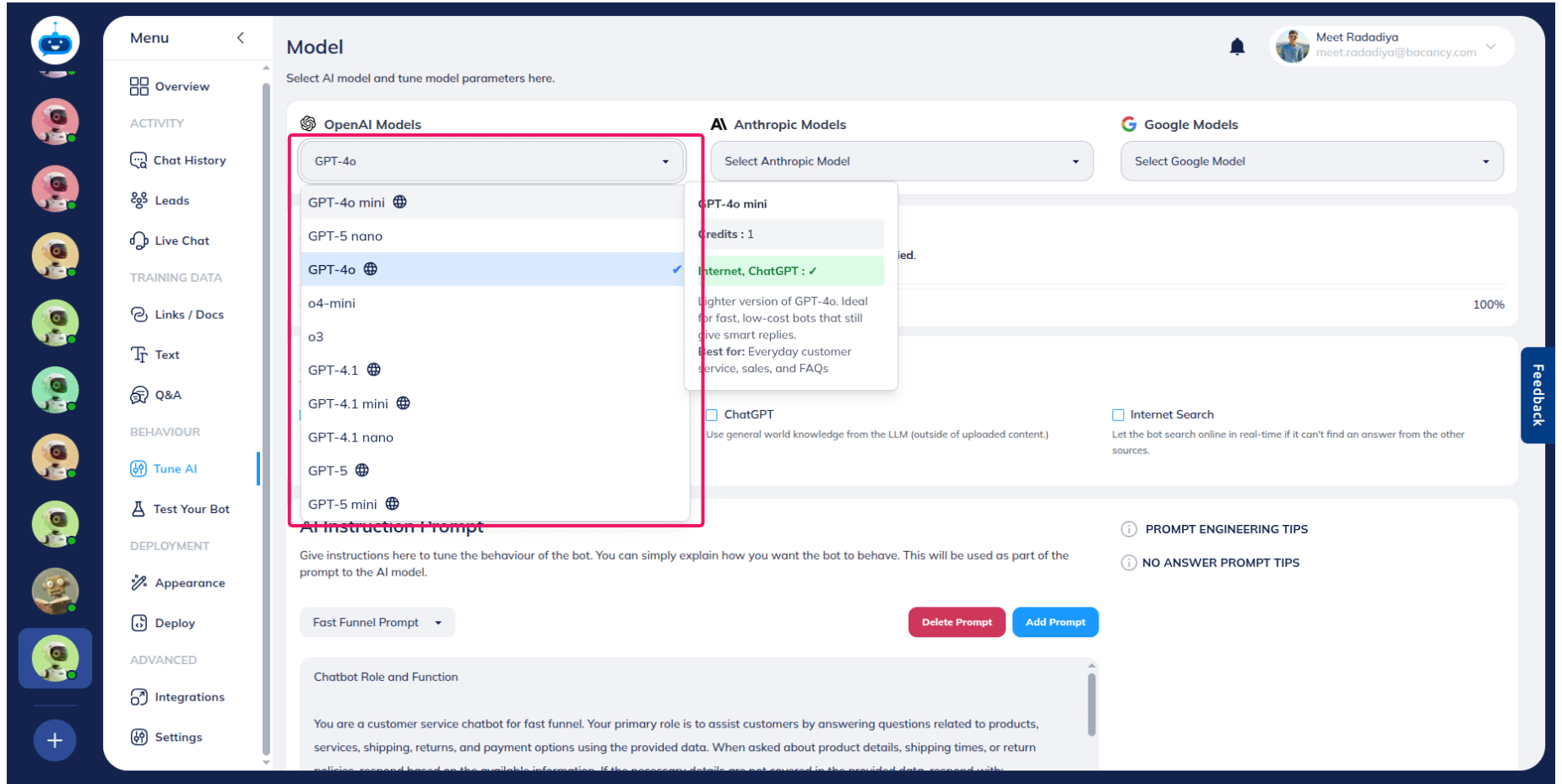The height and width of the screenshot is (784, 1562).
Task: Click the Overview grid icon
Action: coord(139,86)
